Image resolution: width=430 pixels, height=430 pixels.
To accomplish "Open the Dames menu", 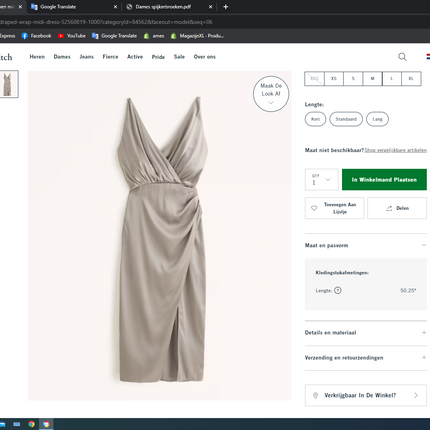I will click(x=62, y=57).
